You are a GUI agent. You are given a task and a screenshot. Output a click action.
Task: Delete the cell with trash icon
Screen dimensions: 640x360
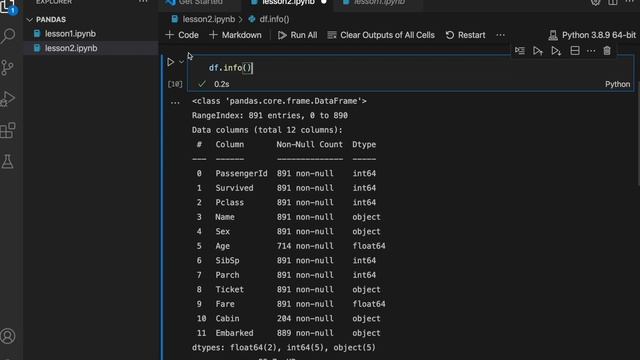[607, 51]
